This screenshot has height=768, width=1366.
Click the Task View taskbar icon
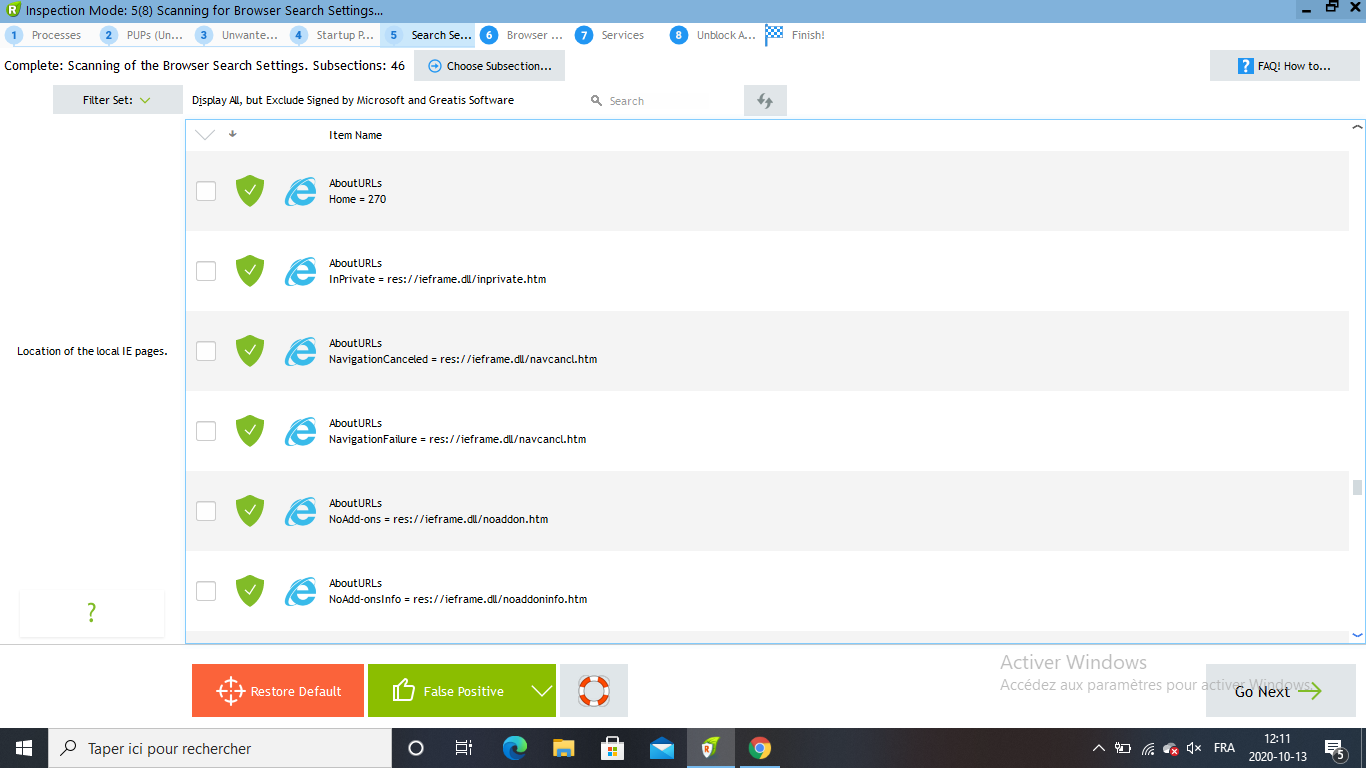pos(464,748)
